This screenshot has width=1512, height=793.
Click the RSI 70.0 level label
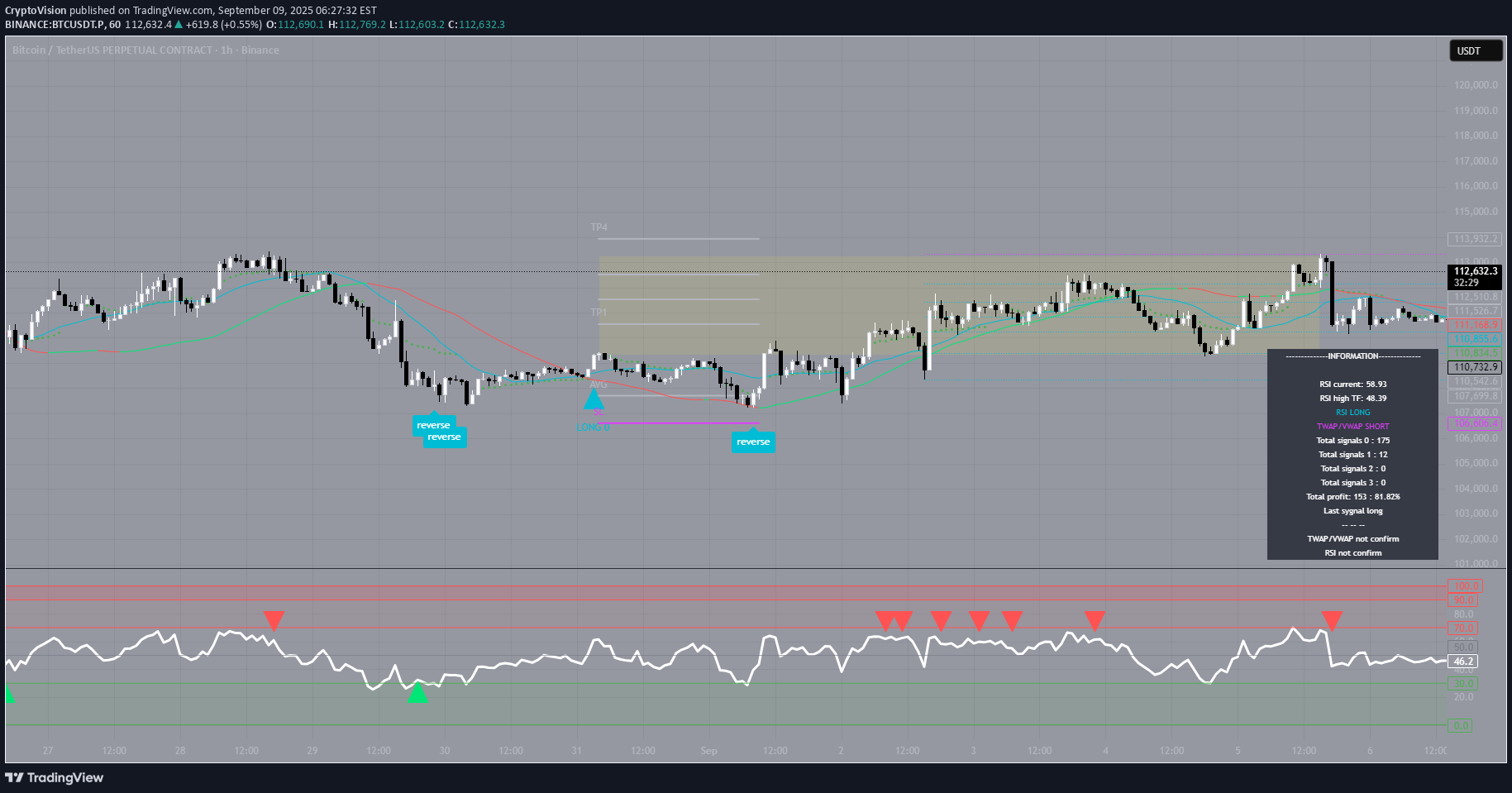[x=1464, y=628]
